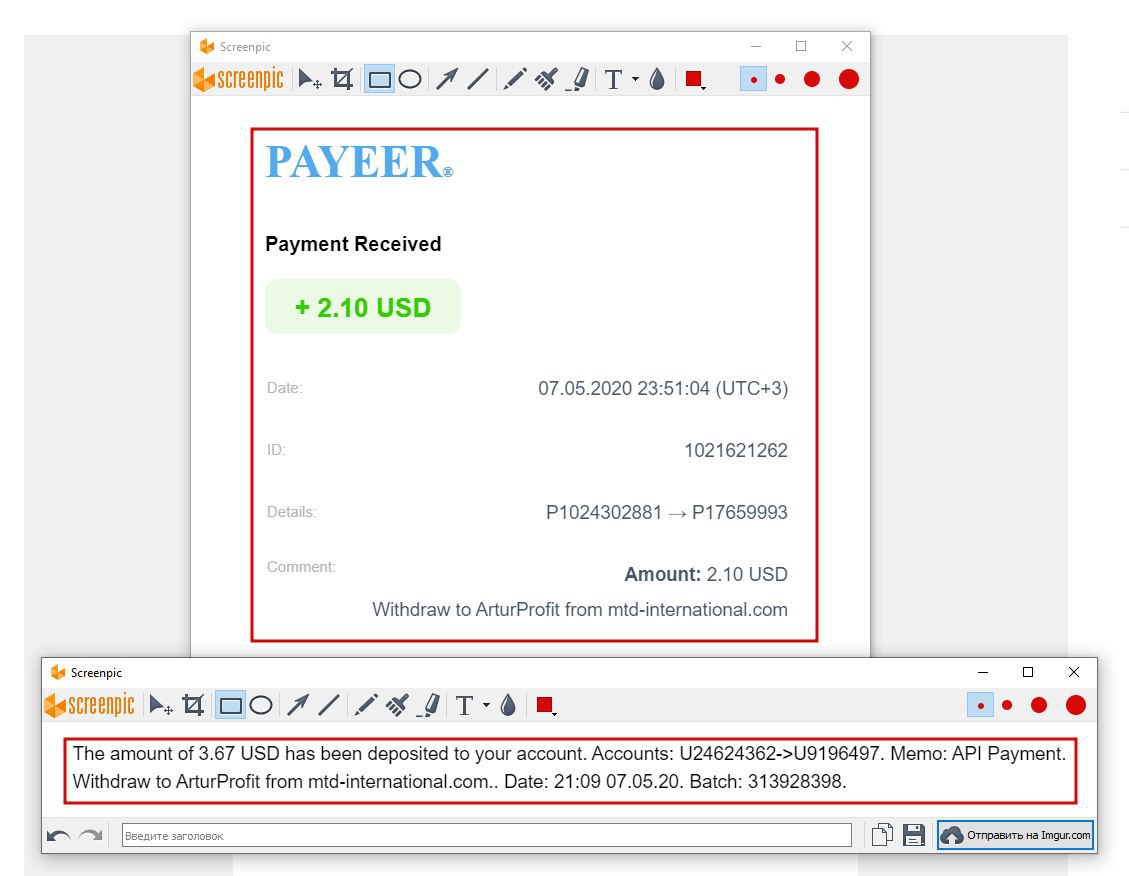Set third line thickness dot in top window

[x=812, y=79]
